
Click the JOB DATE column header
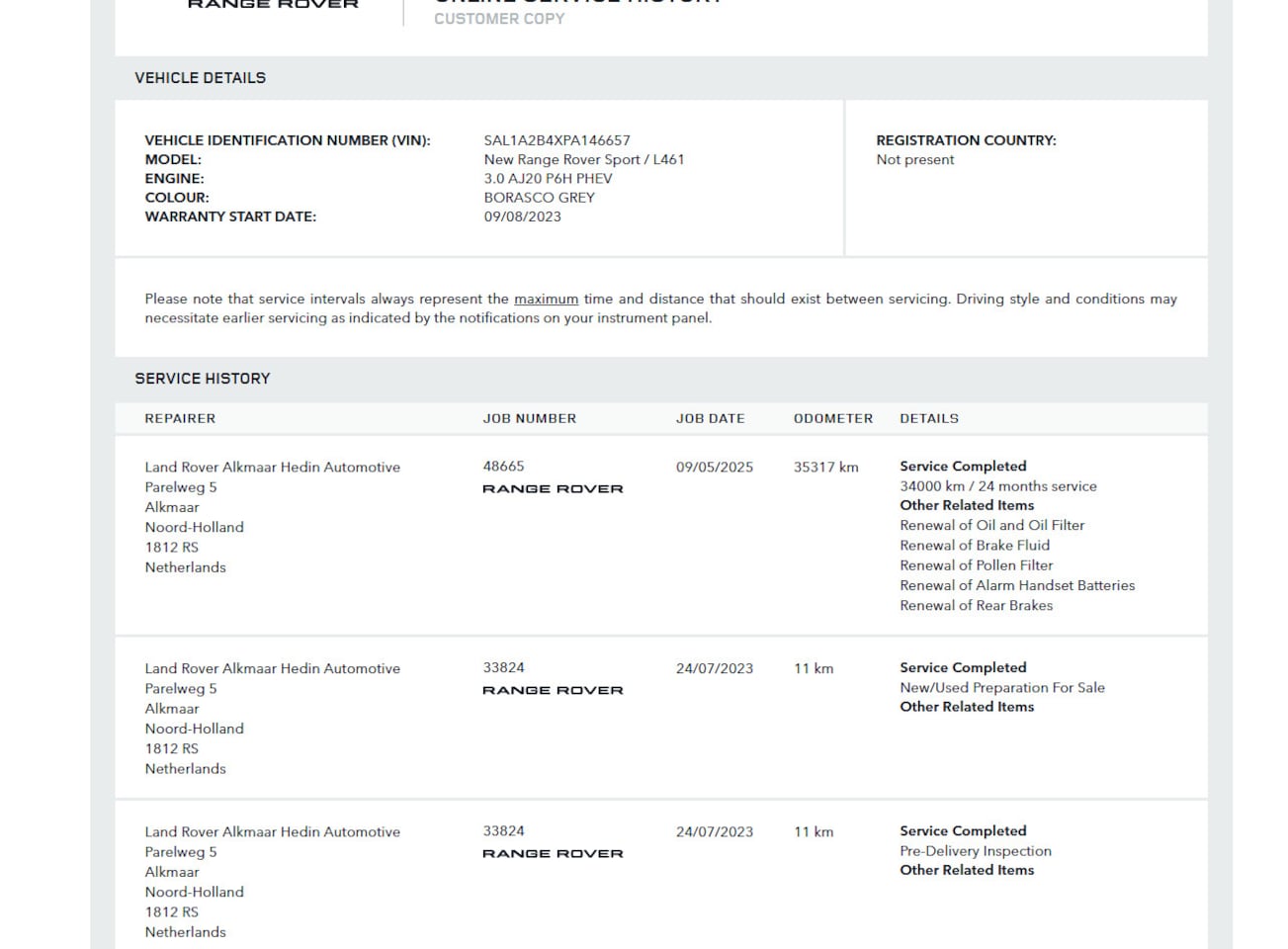(x=710, y=418)
